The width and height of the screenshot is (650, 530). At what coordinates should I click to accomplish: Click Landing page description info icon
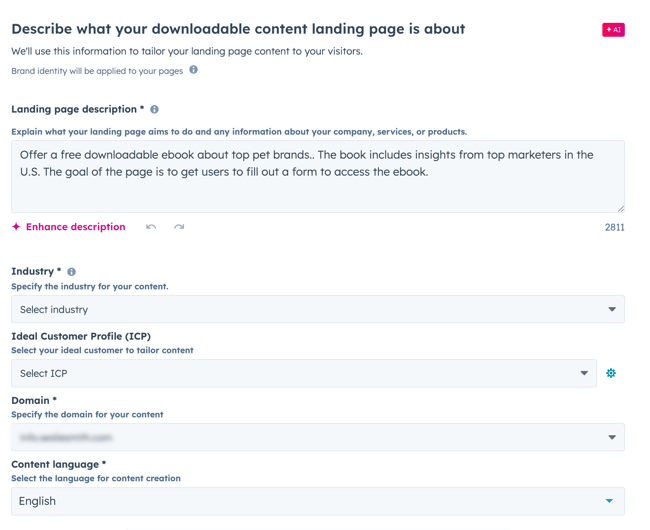coord(154,109)
